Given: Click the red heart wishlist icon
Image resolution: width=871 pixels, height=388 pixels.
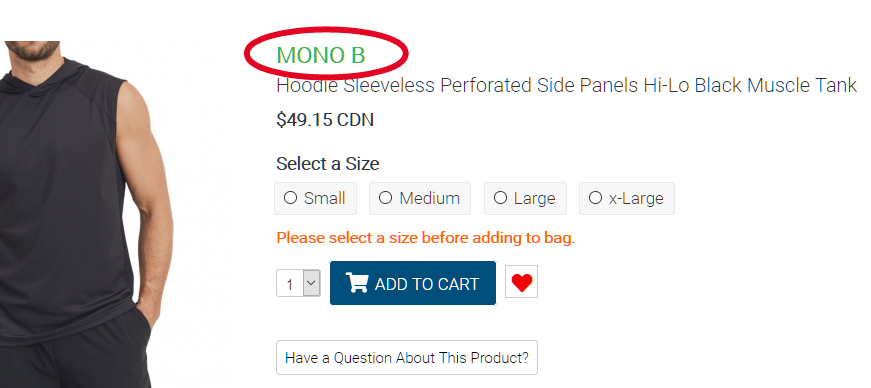Looking at the screenshot, I should 522,282.
